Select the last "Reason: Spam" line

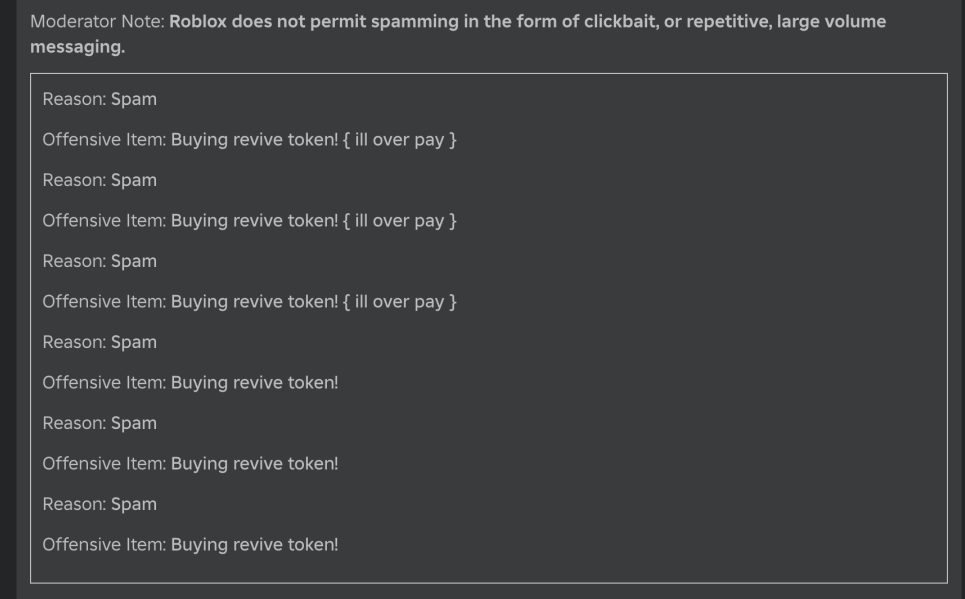pos(99,505)
